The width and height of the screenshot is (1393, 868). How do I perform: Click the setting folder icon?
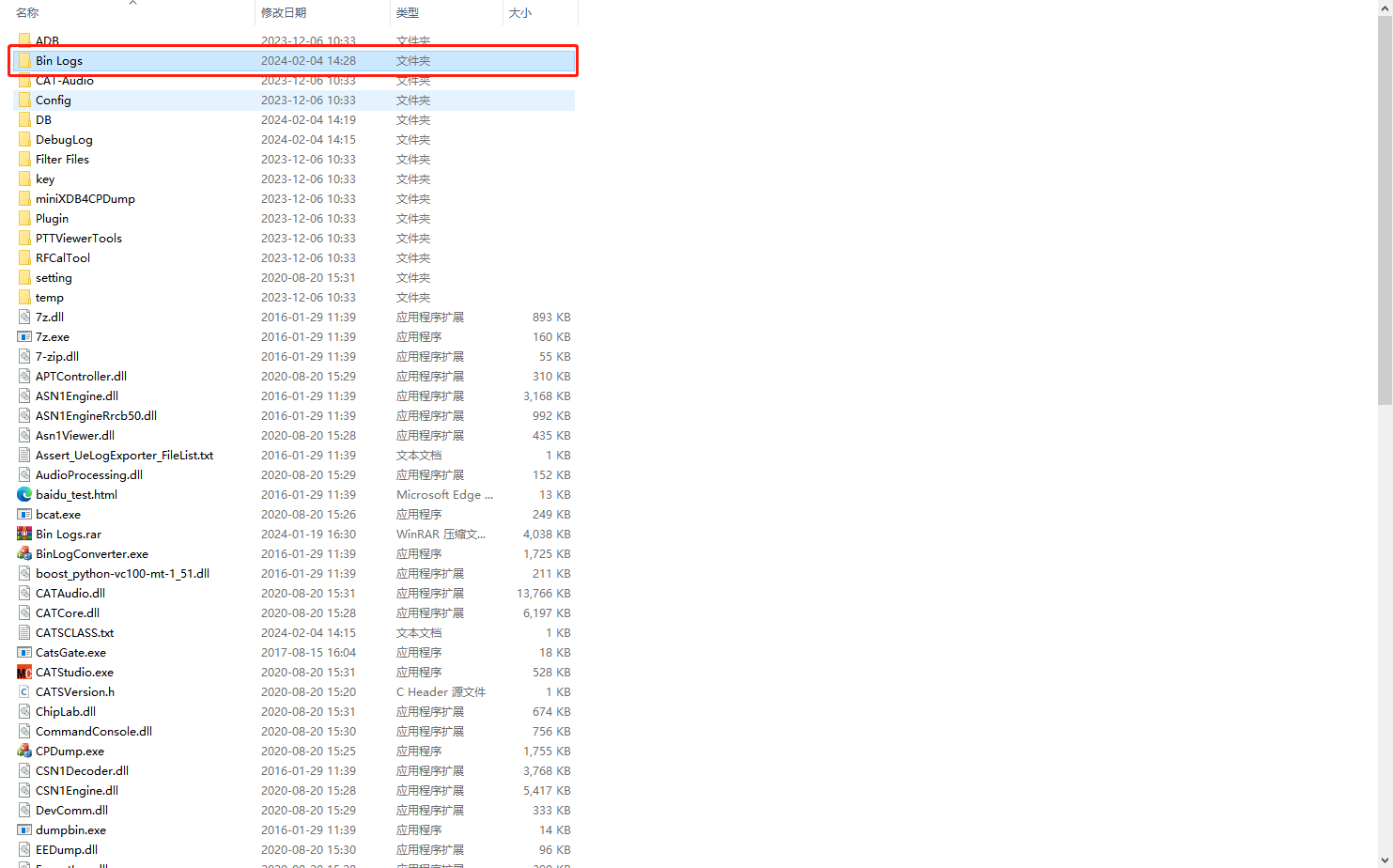pyautogui.click(x=24, y=277)
